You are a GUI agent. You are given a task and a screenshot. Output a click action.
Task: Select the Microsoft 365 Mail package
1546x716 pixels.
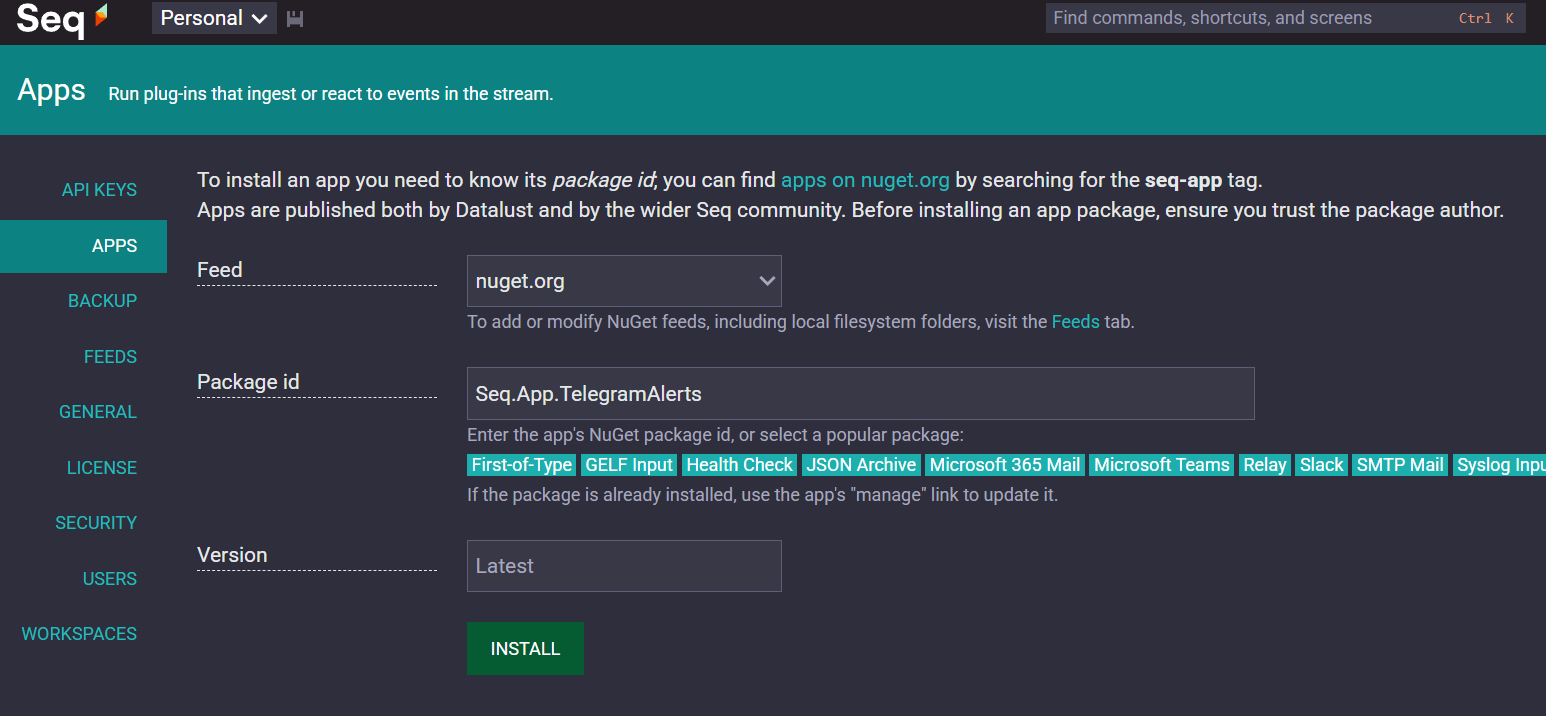click(1005, 465)
